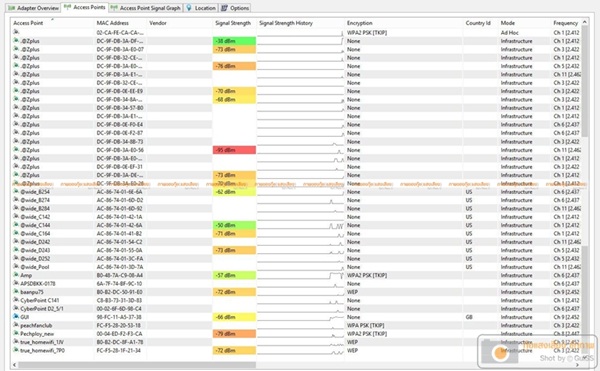This screenshot has width=600, height=371.
Task: Select MAC address DC-9F-DB-0E-EE-E9
Action: pos(119,91)
